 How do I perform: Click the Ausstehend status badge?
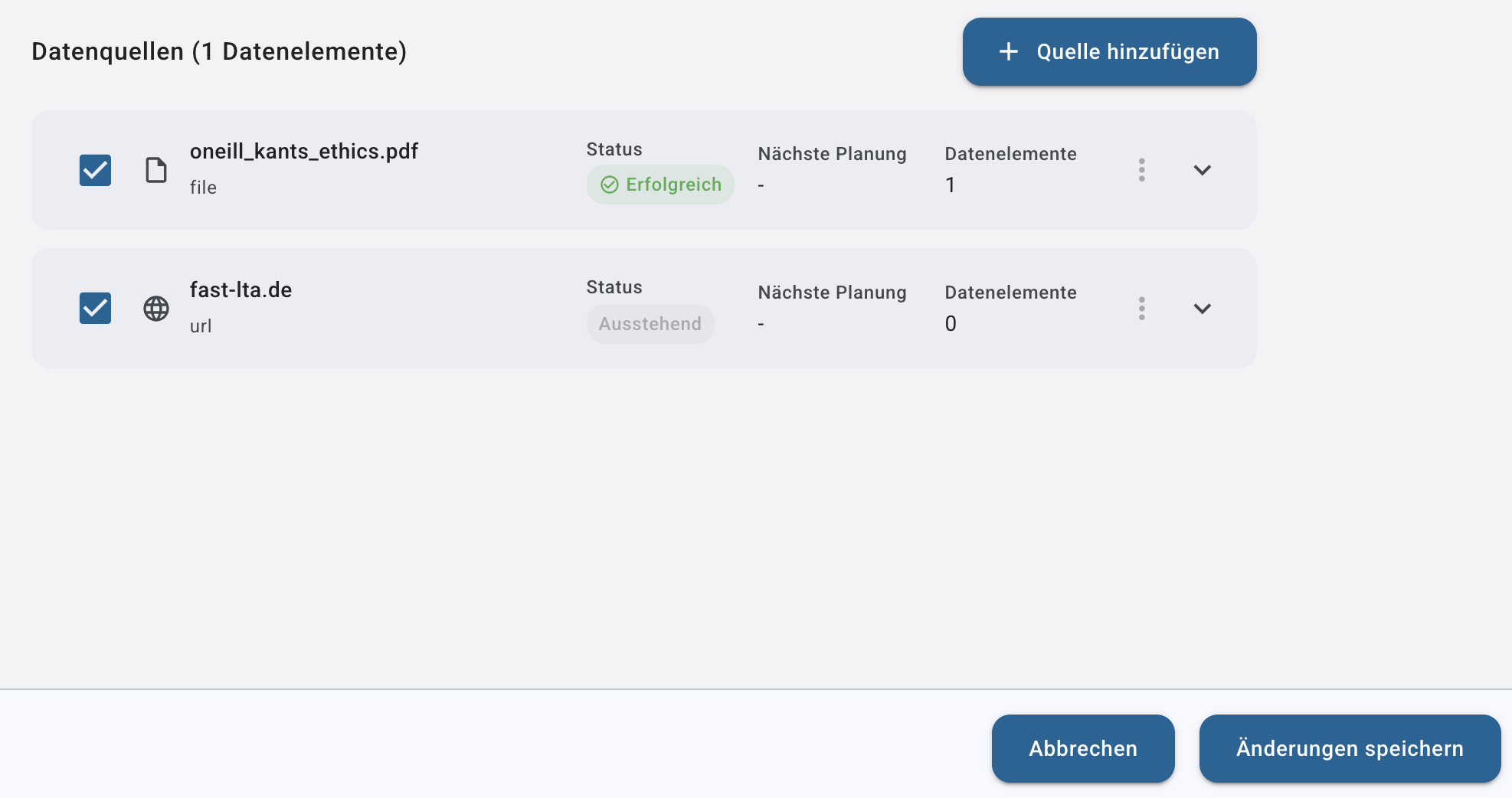(x=650, y=324)
